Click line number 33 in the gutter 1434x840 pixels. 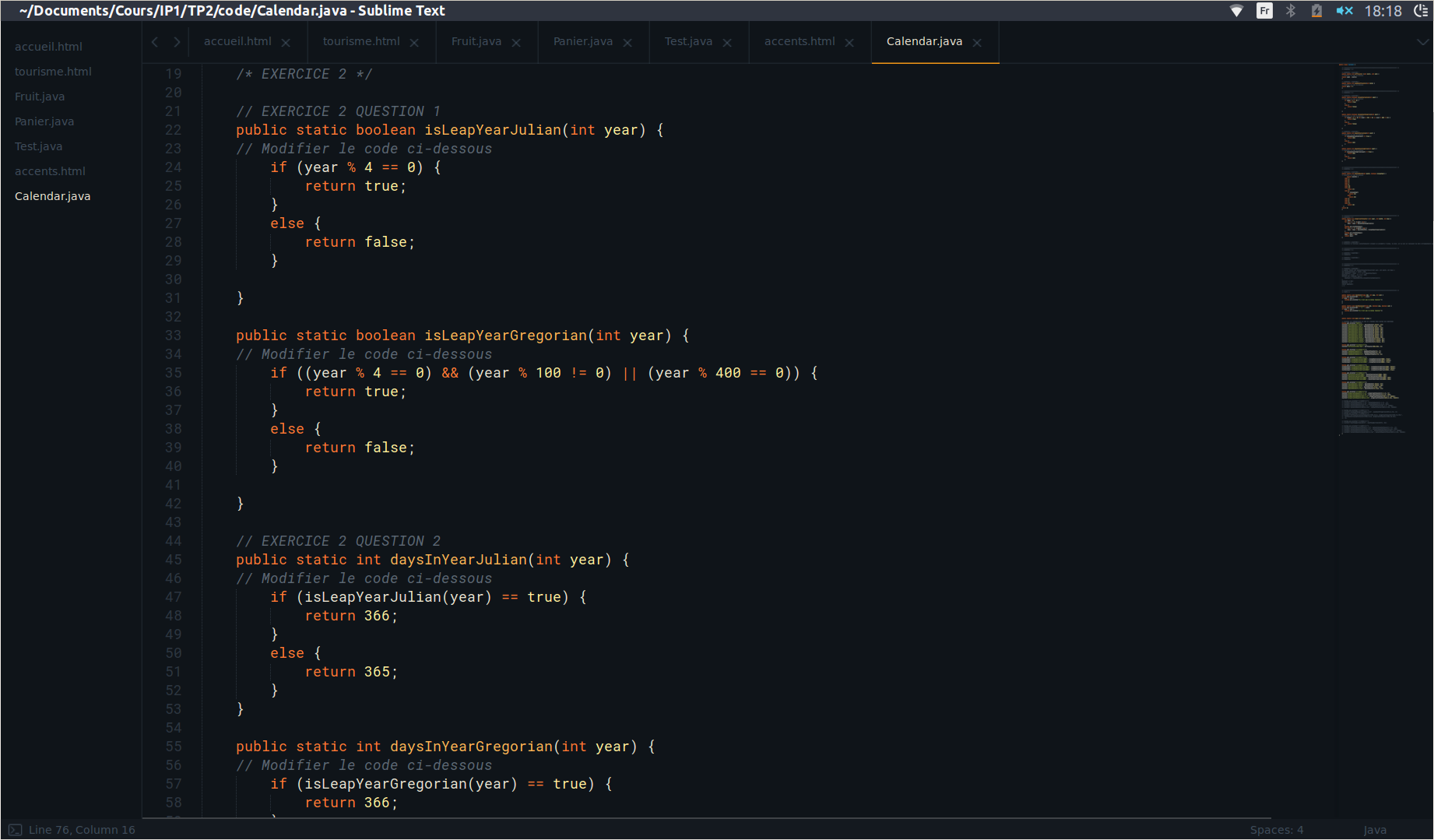(173, 336)
